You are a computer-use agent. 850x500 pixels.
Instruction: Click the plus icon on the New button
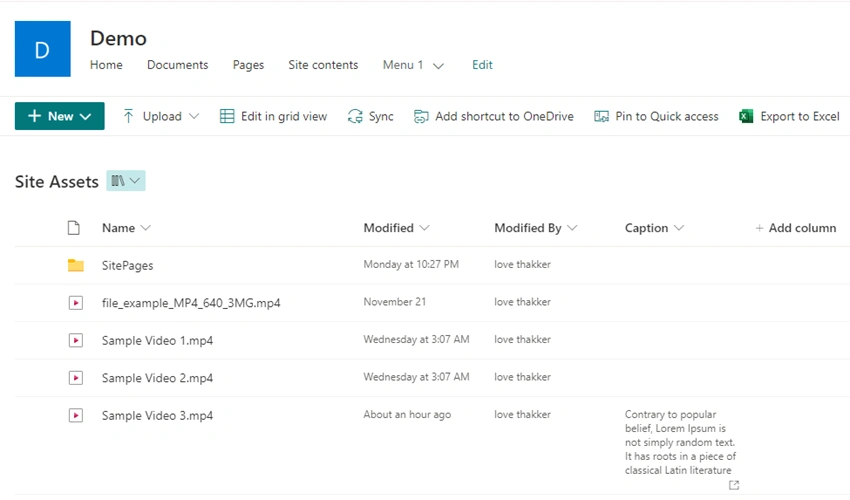(x=34, y=116)
